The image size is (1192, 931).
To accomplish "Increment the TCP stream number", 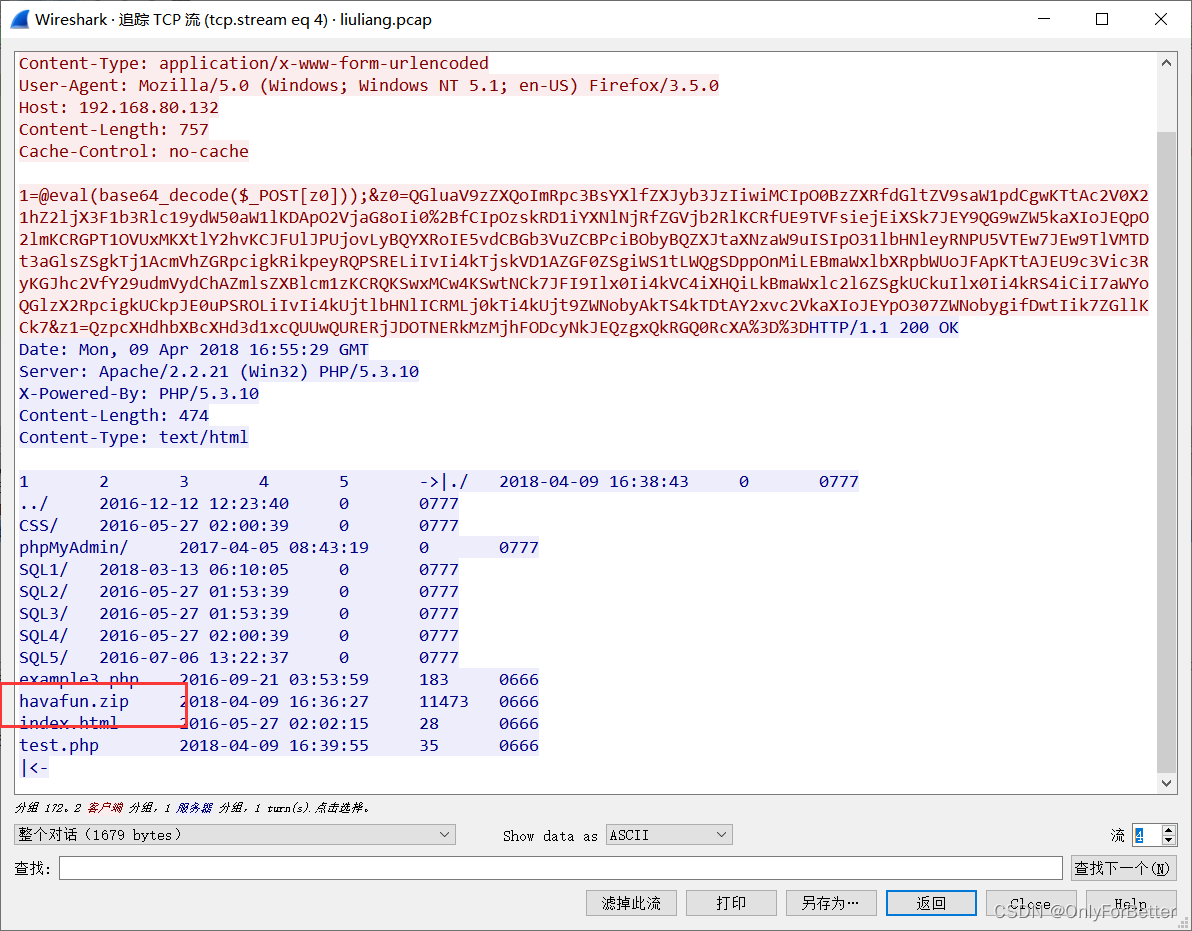I will [x=1168, y=830].
